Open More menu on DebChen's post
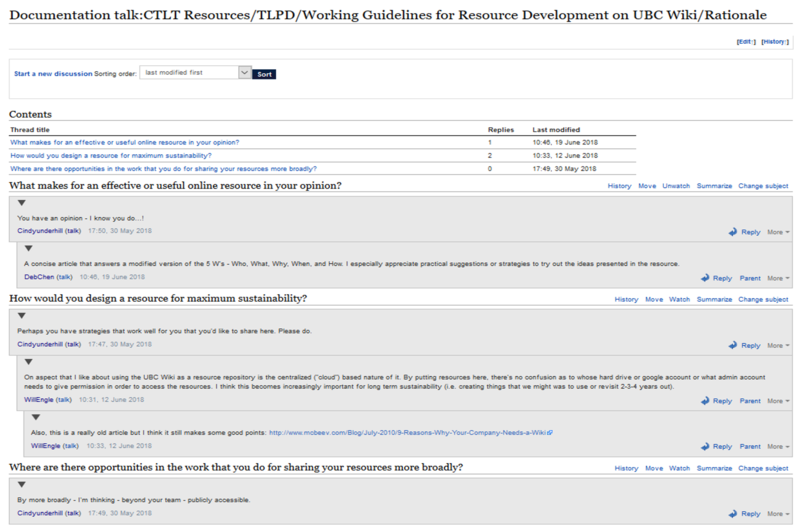800x529 pixels. [778, 278]
